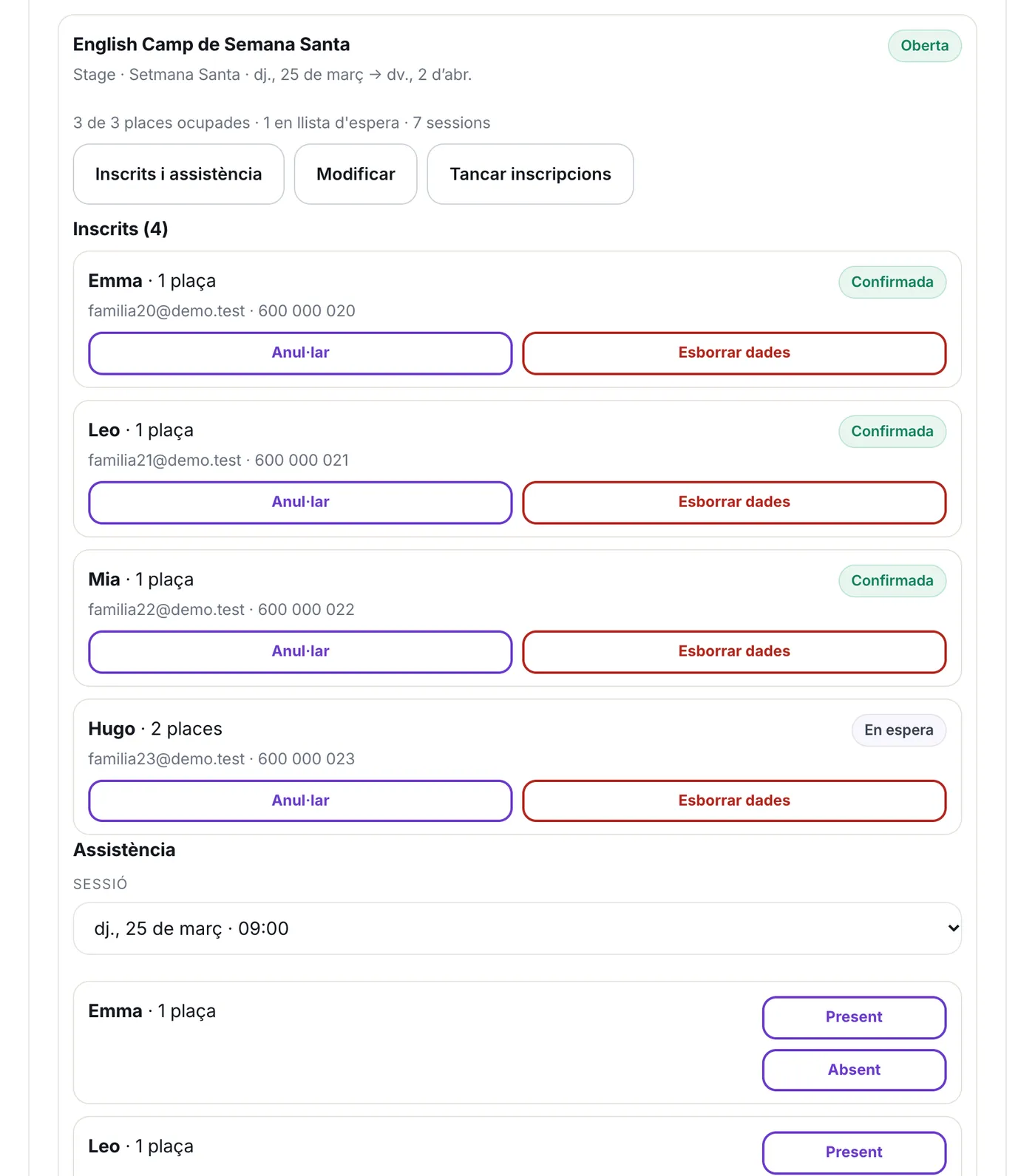Click Tancar inscripcions button

point(530,174)
